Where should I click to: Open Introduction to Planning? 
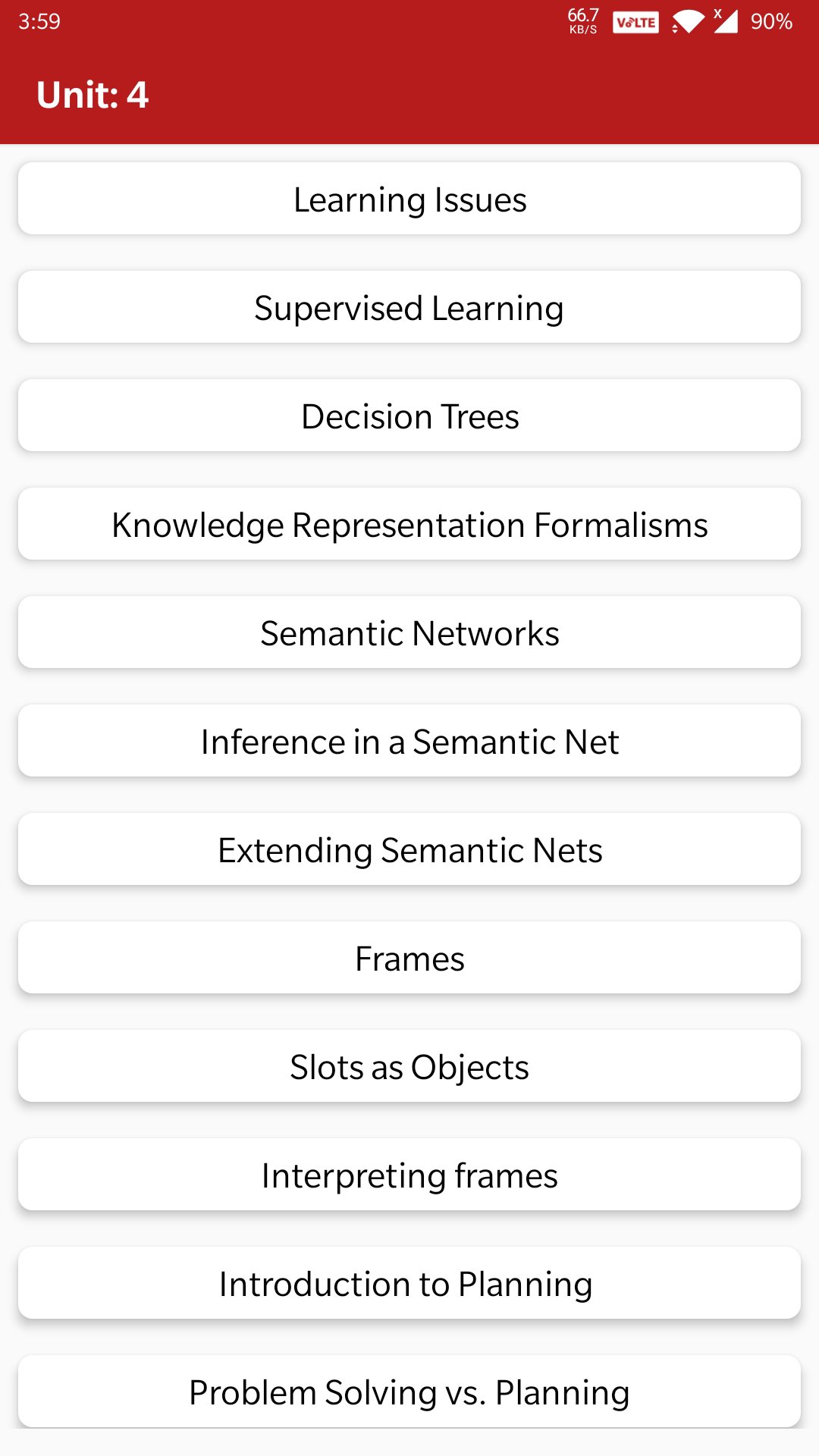[x=409, y=1284]
